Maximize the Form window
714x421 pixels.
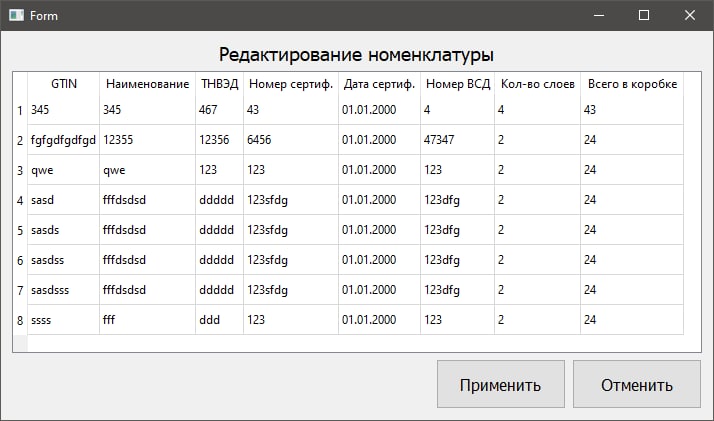point(644,15)
